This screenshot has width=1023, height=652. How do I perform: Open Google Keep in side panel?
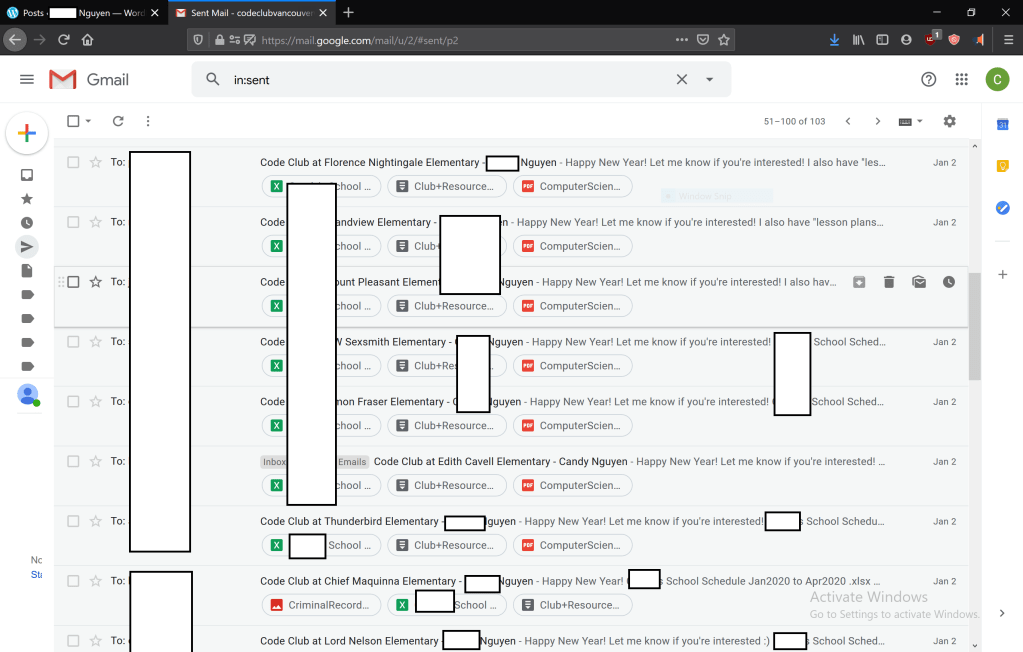(x=1002, y=166)
